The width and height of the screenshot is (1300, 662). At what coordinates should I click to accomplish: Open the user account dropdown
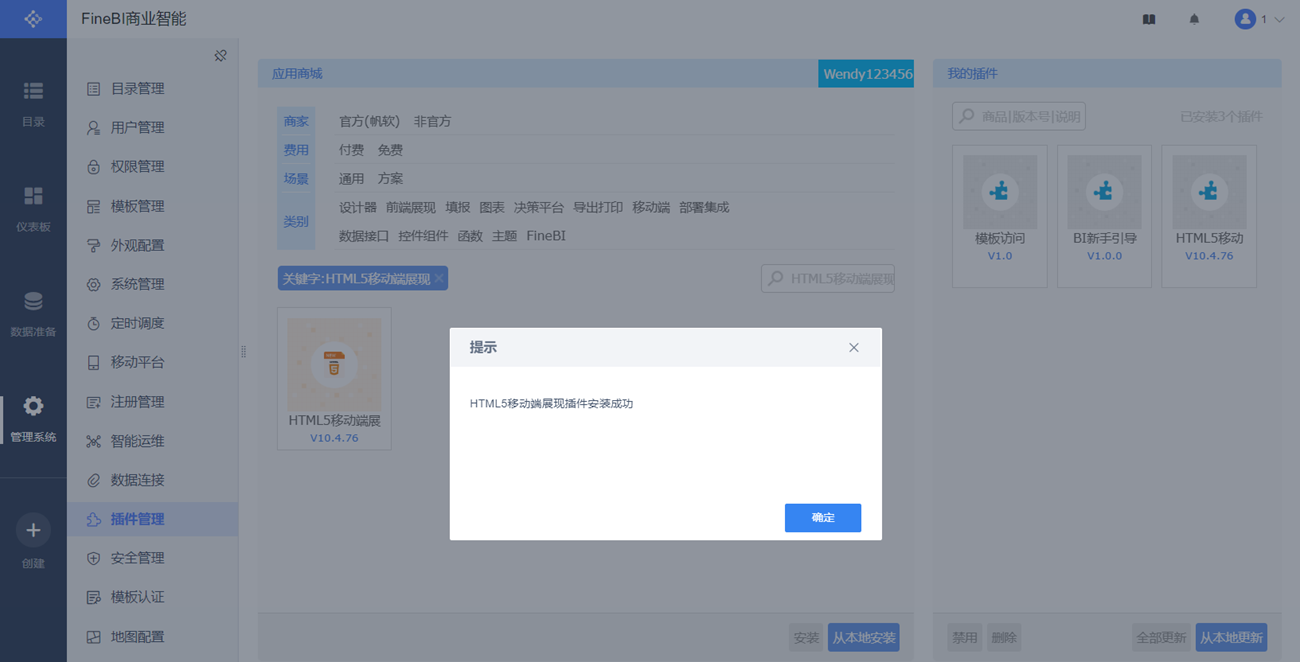tap(1259, 19)
